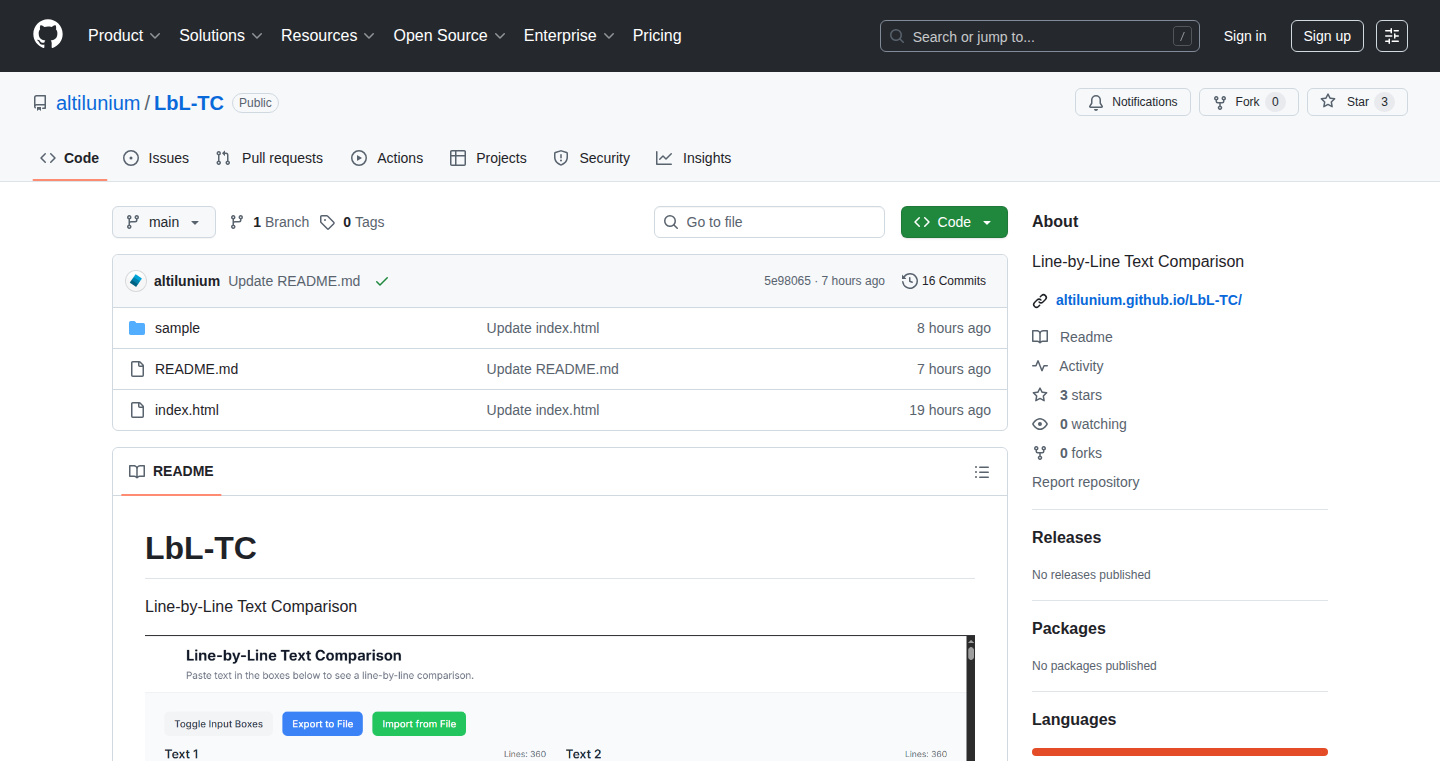The height and width of the screenshot is (761, 1440).
Task: Select the README tab in the file viewer
Action: 171,472
